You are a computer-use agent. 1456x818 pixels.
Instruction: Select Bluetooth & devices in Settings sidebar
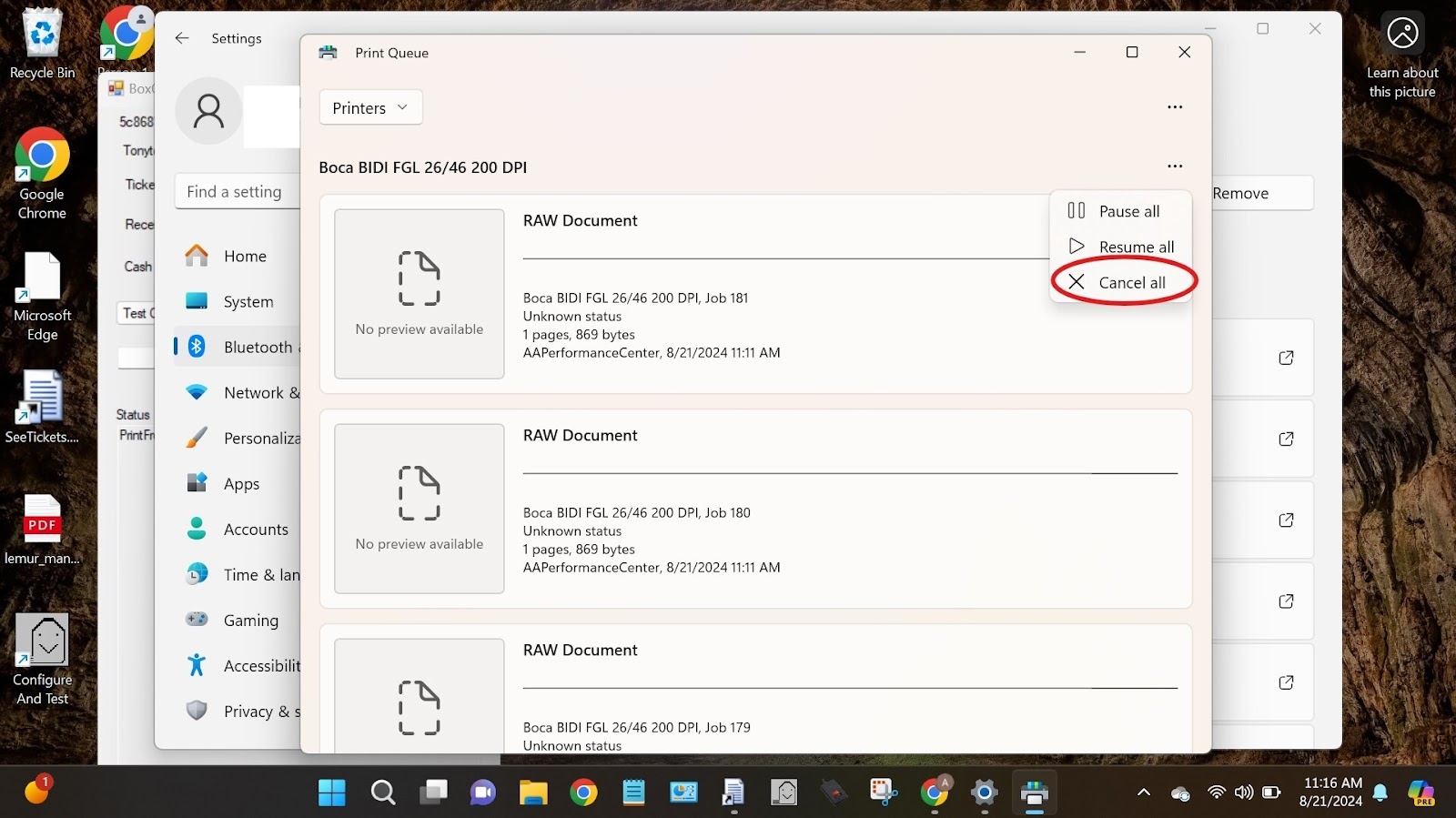coord(237,347)
